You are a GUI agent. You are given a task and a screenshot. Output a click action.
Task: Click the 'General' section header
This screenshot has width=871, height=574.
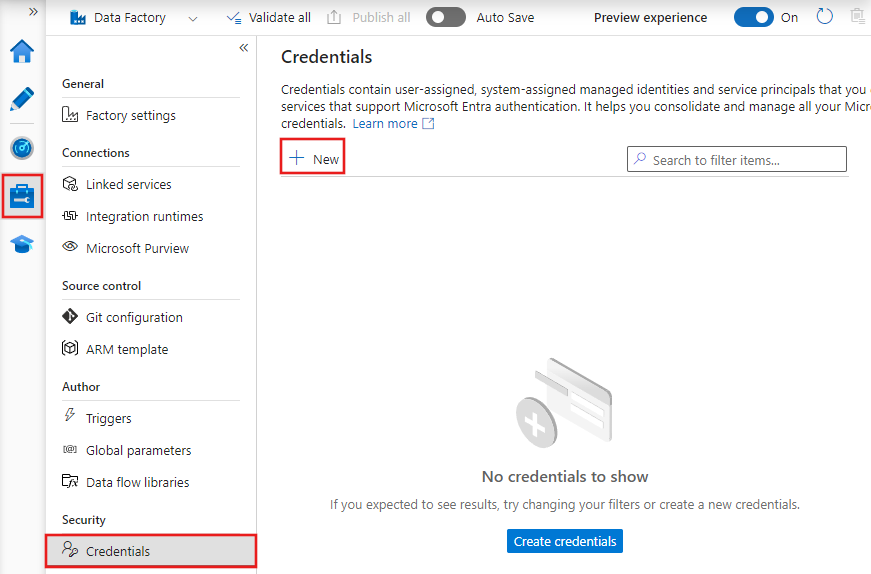click(x=83, y=84)
